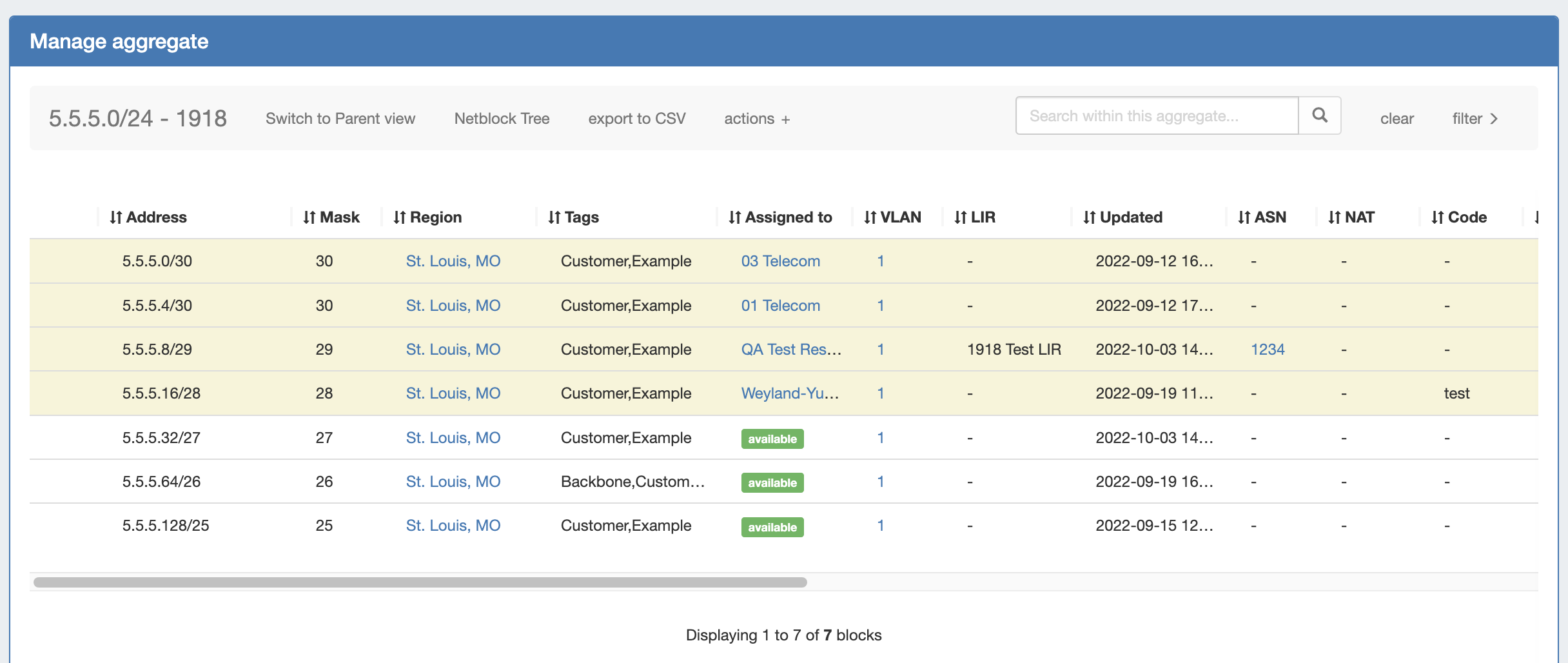This screenshot has width=1568, height=663.
Task: Open the 03 Telecom resource link
Action: (x=780, y=261)
